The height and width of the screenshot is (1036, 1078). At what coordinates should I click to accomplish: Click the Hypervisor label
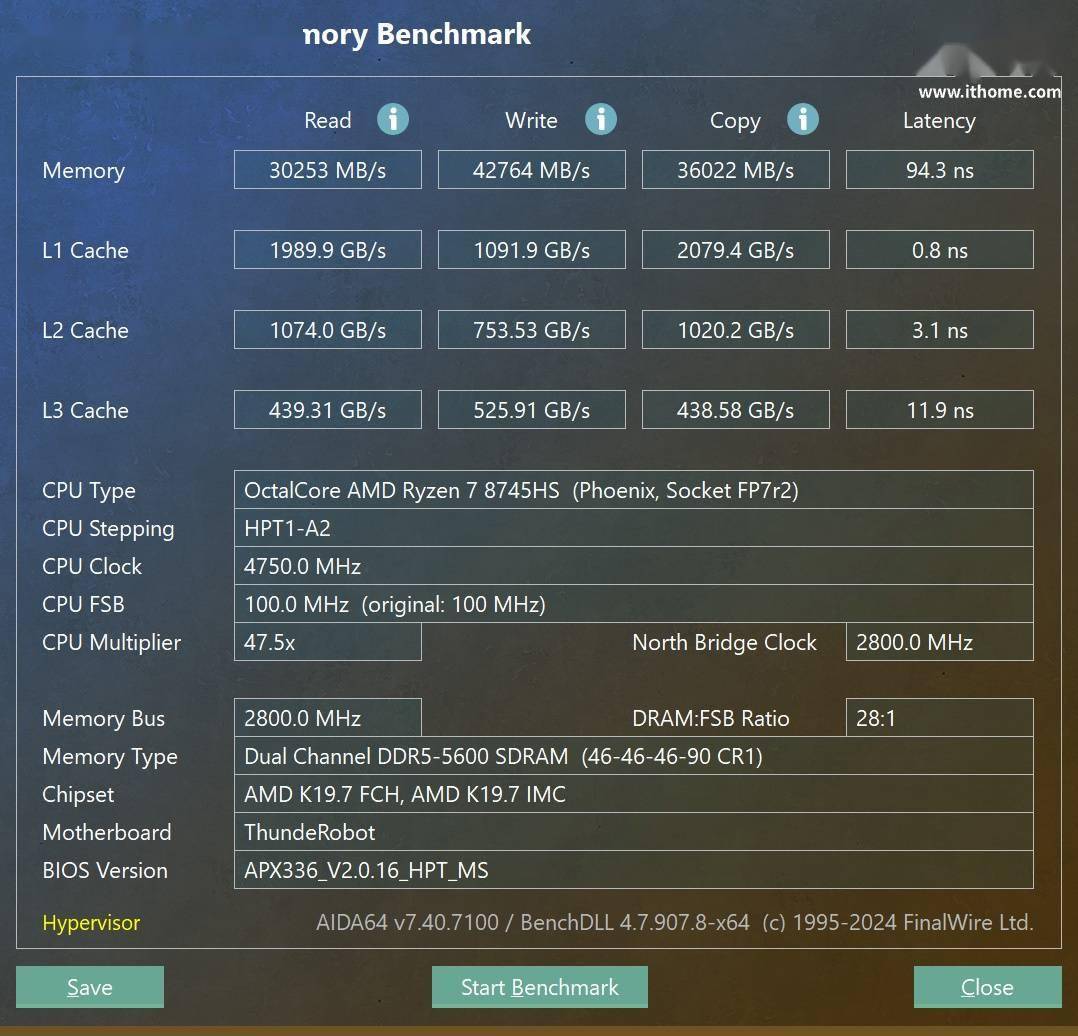click(91, 923)
